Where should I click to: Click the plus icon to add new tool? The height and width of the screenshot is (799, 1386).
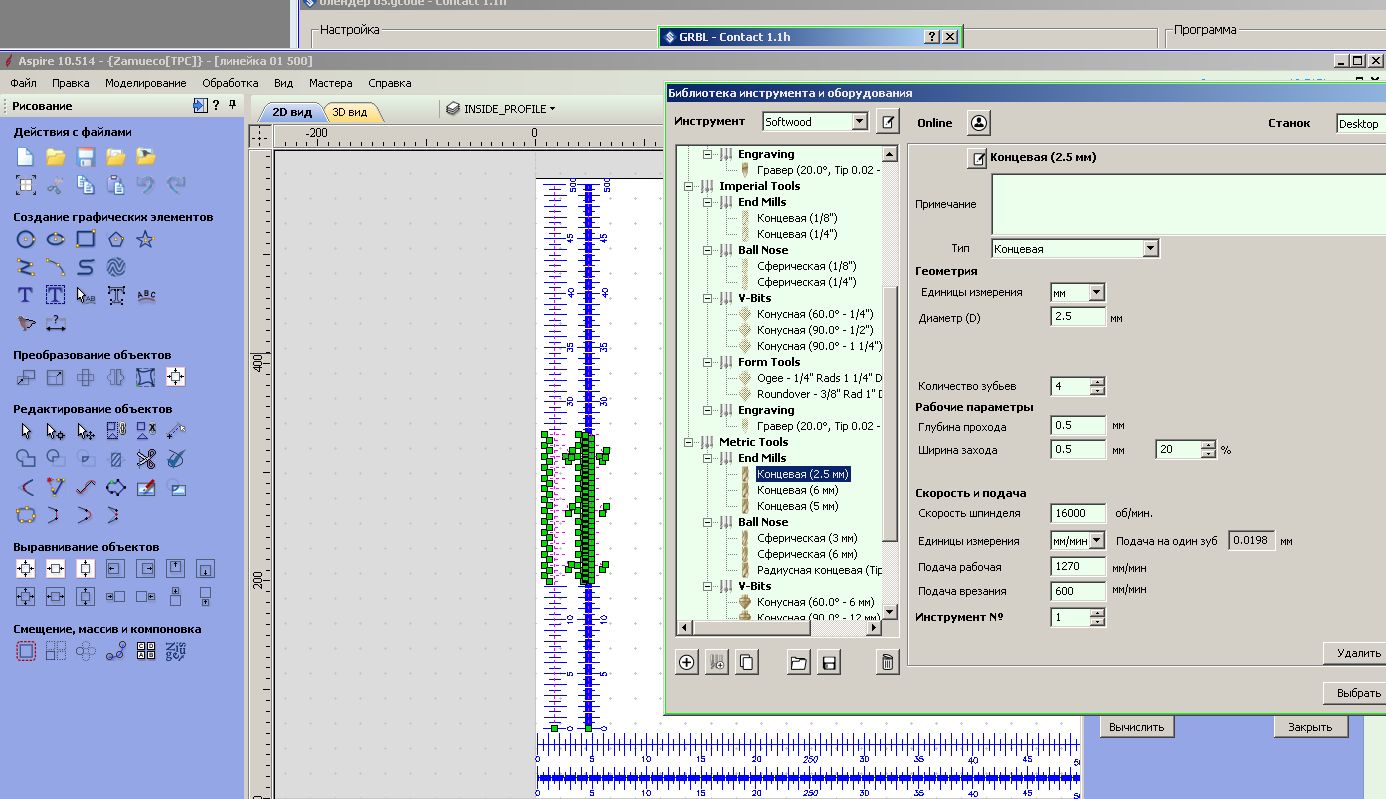click(687, 662)
